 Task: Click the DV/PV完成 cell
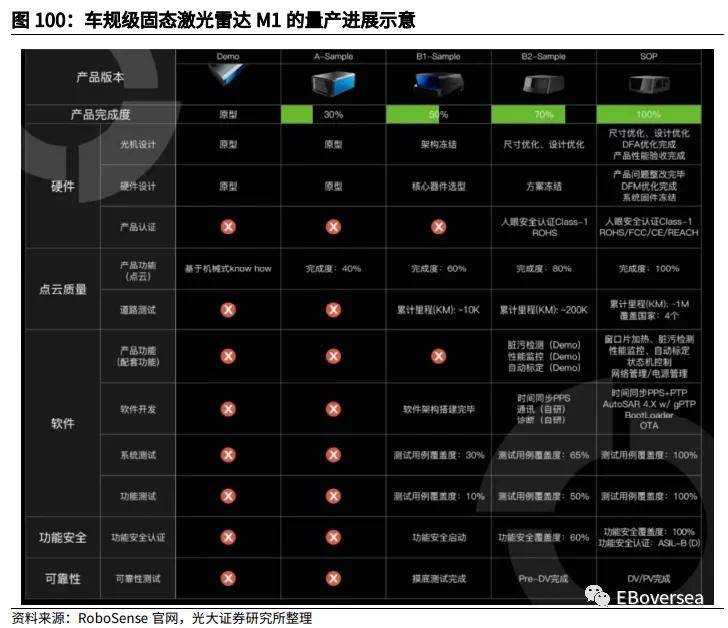(x=649, y=579)
